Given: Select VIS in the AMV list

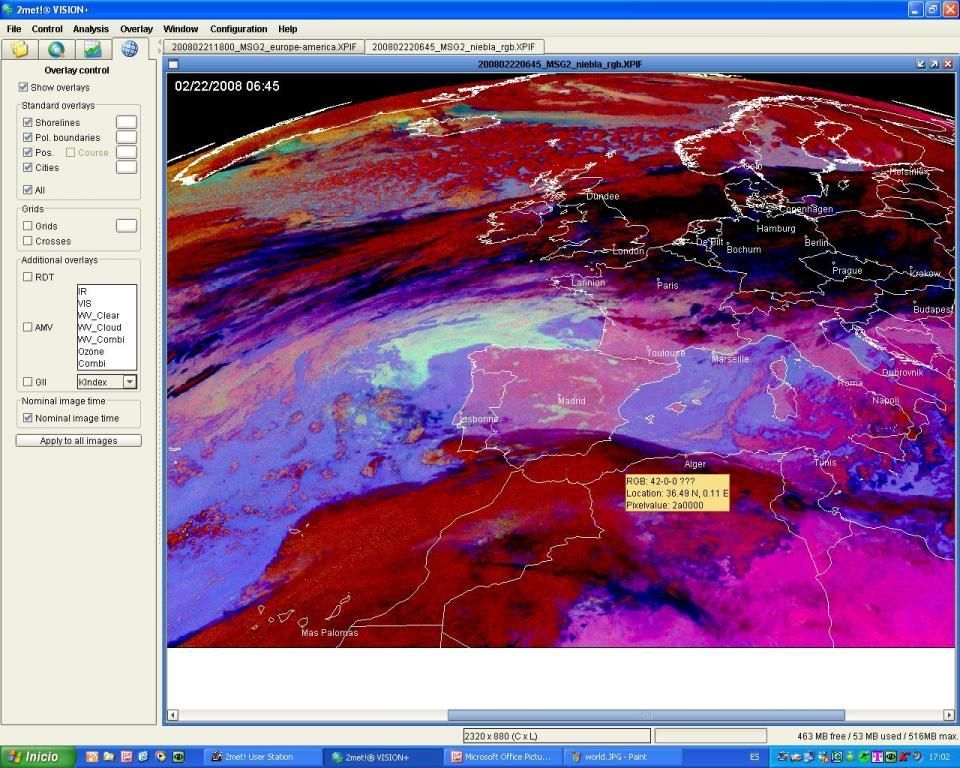Looking at the screenshot, I should (x=107, y=303).
